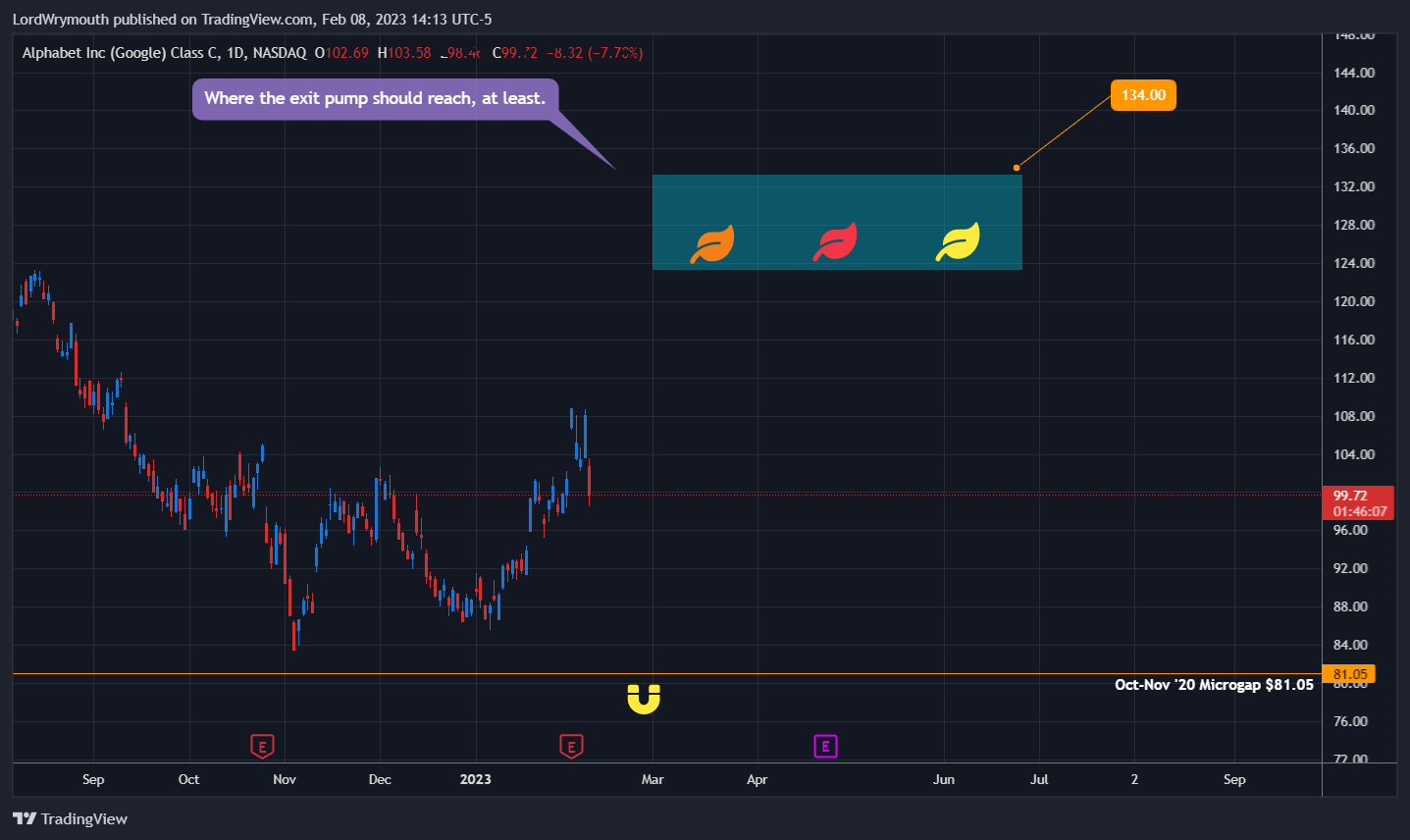Click the orange leaf icon
This screenshot has height=840, width=1410.
(x=712, y=243)
